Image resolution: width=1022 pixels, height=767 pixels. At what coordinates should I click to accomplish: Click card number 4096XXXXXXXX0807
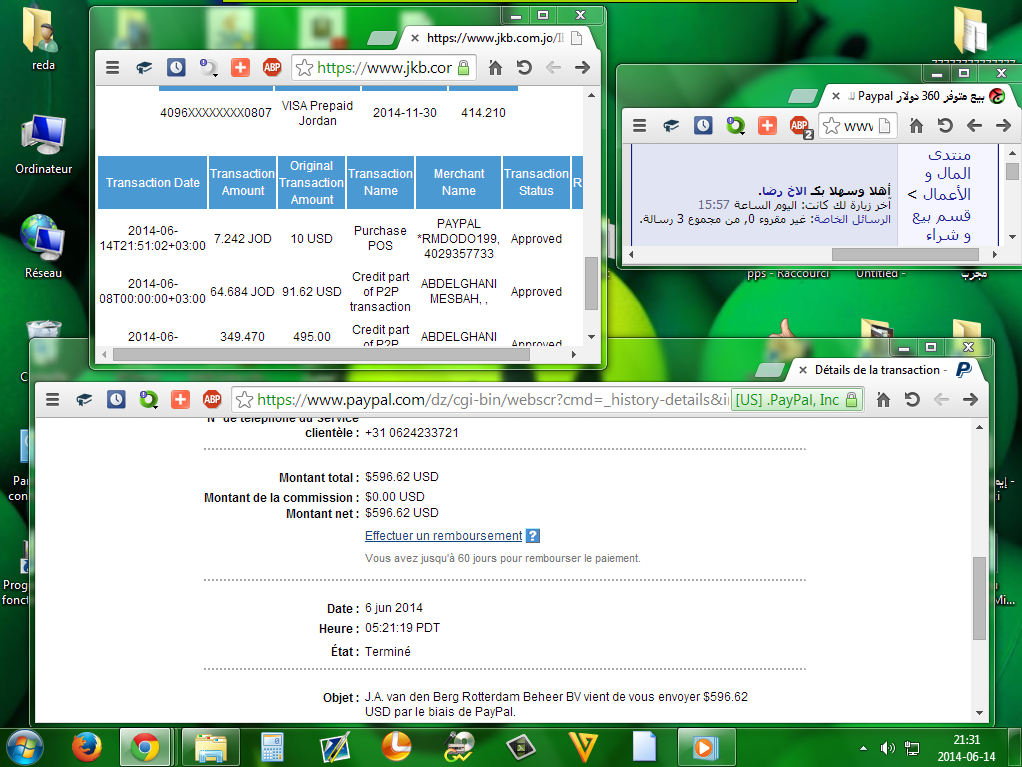[216, 113]
